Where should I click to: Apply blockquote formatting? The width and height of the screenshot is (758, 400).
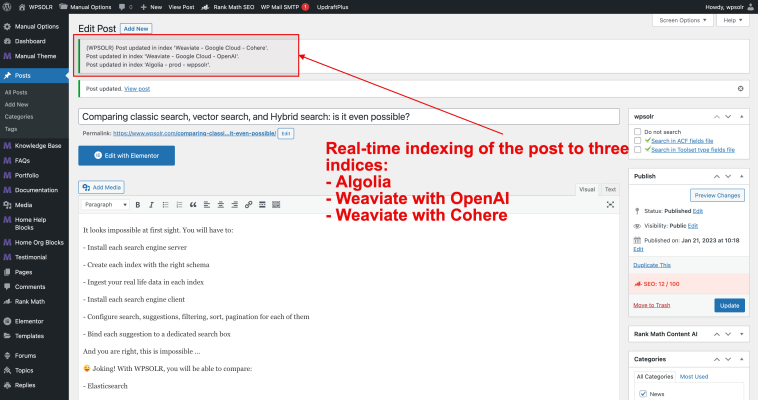click(x=193, y=205)
